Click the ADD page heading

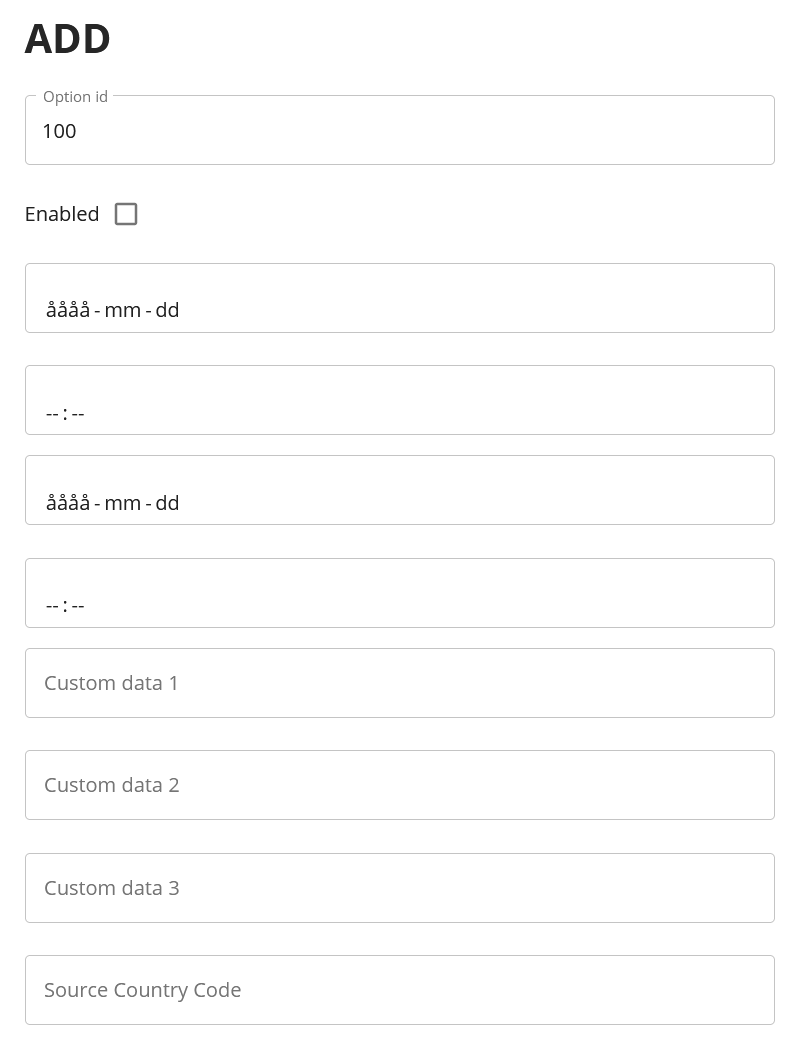pyautogui.click(x=68, y=40)
